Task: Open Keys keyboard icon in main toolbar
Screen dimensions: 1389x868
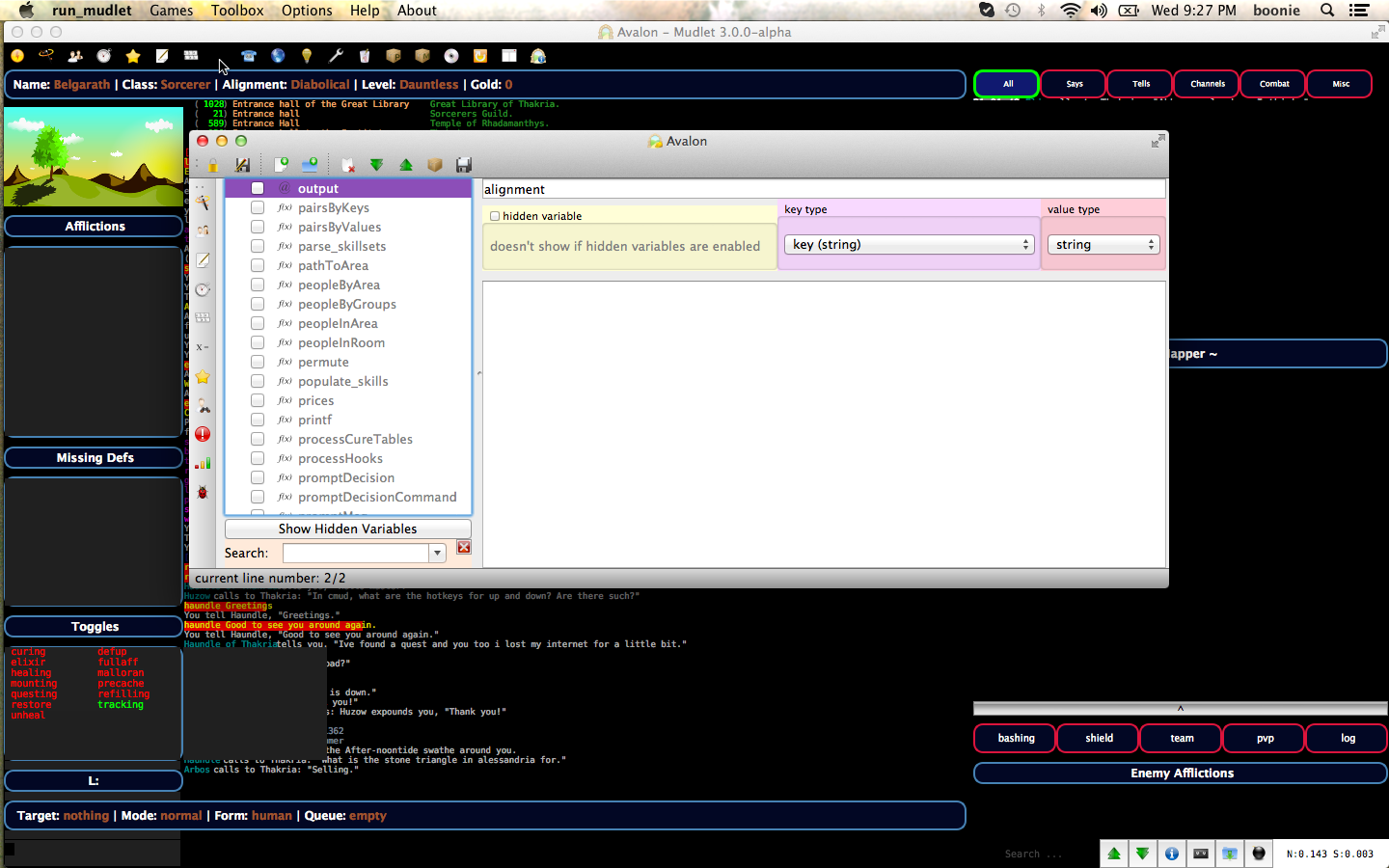Action: tap(191, 56)
